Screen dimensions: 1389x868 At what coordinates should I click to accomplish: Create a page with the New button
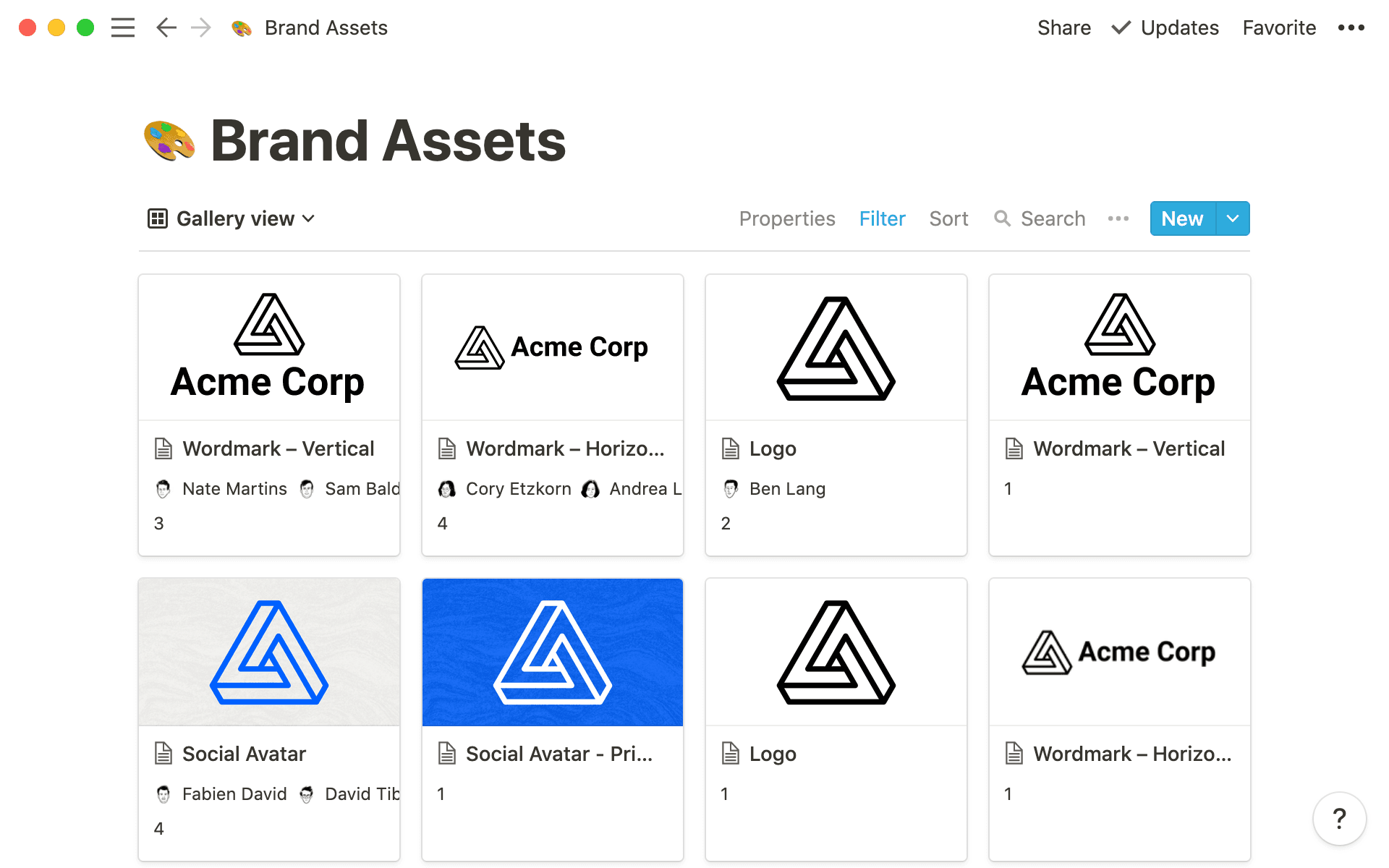coord(1182,218)
